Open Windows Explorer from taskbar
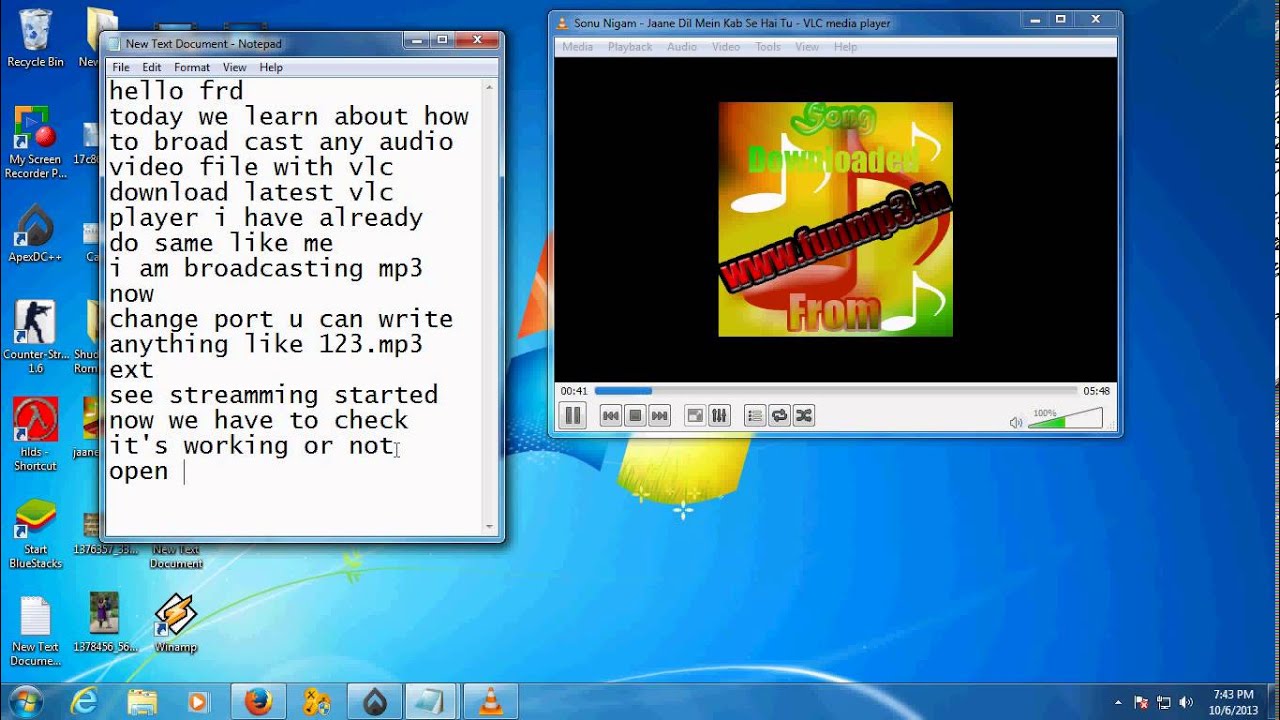Screen dimensions: 1280x720 tap(142, 702)
